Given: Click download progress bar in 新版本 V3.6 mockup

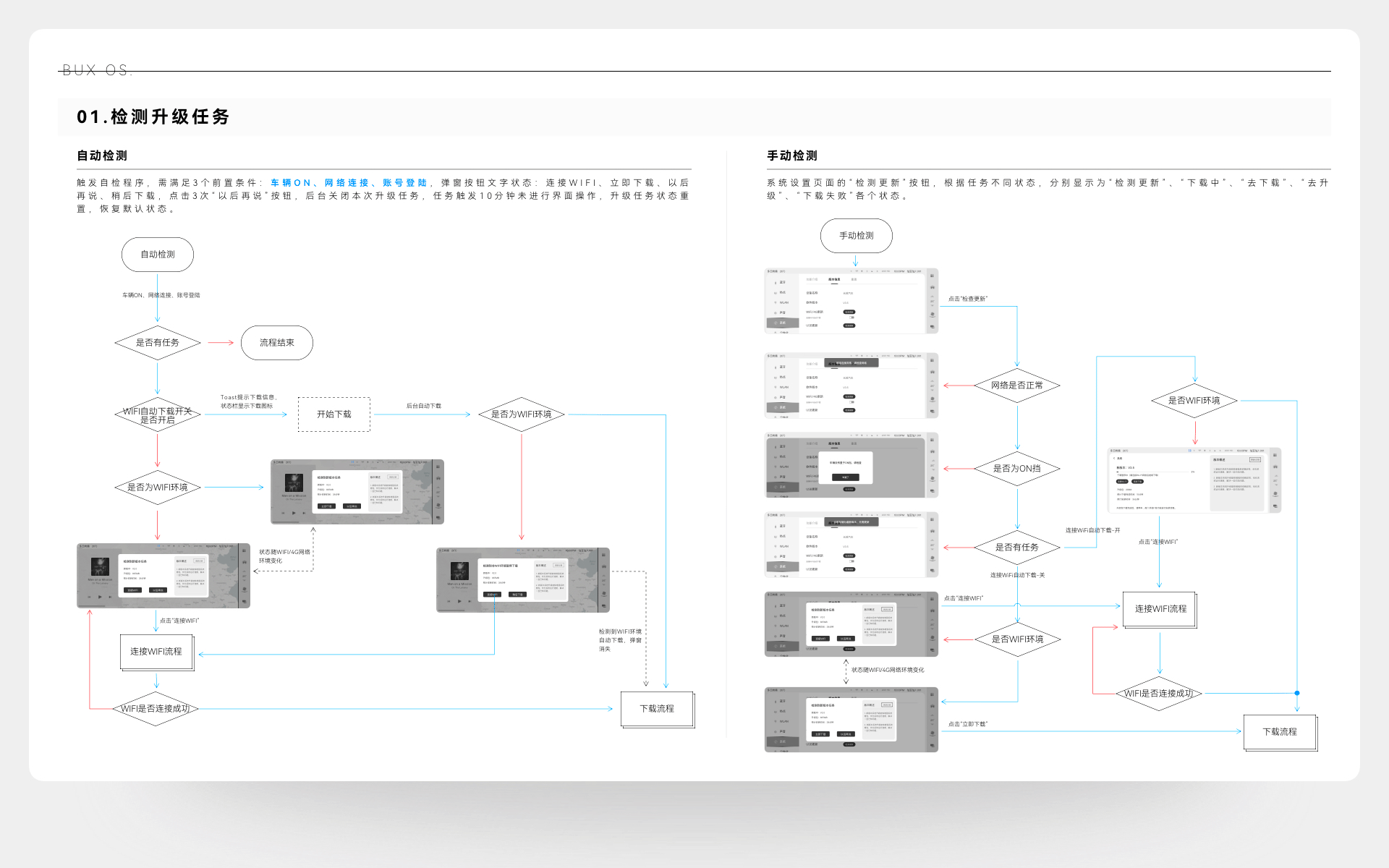Looking at the screenshot, I should pyautogui.click(x=1152, y=472).
